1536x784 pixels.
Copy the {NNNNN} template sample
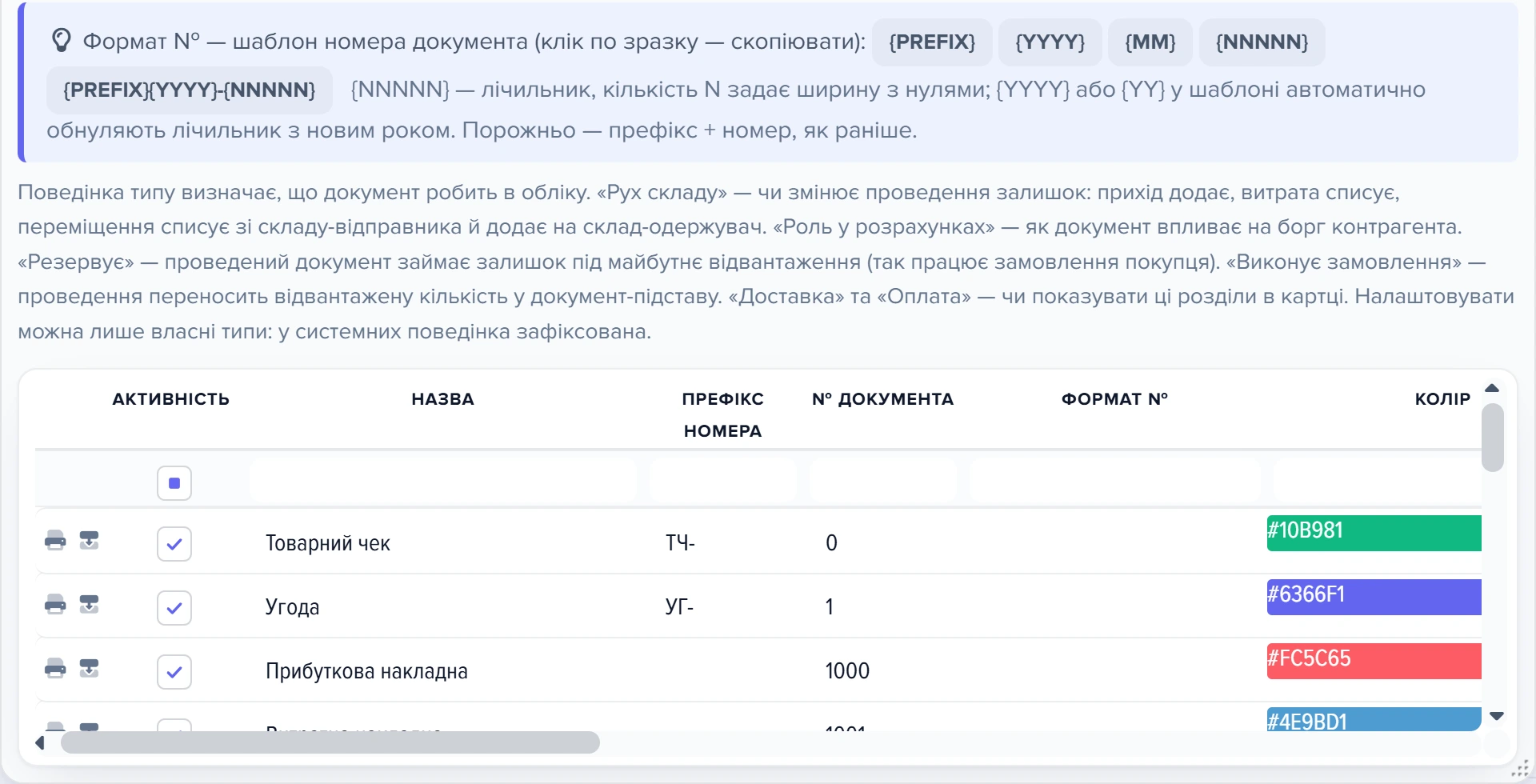1262,42
